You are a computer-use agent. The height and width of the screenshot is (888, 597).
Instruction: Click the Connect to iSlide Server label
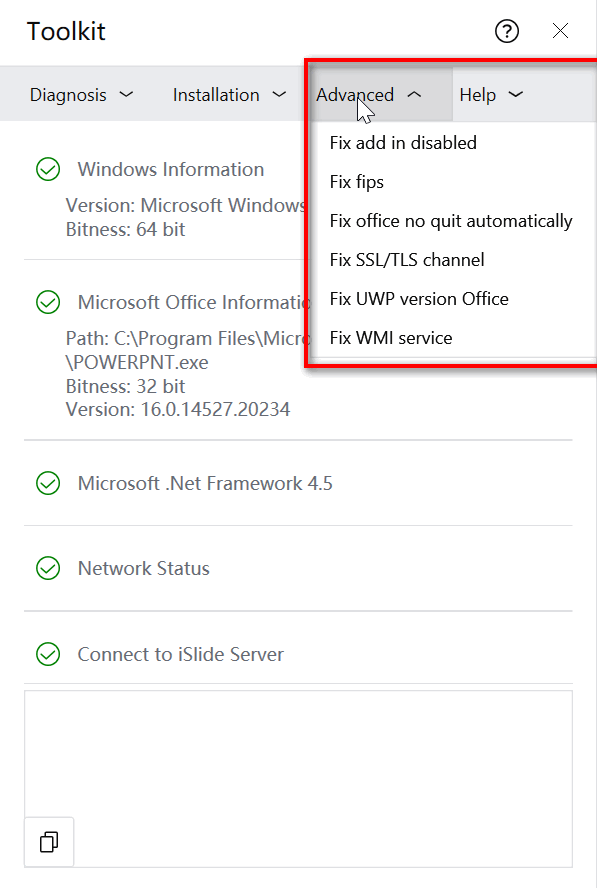pyautogui.click(x=181, y=654)
